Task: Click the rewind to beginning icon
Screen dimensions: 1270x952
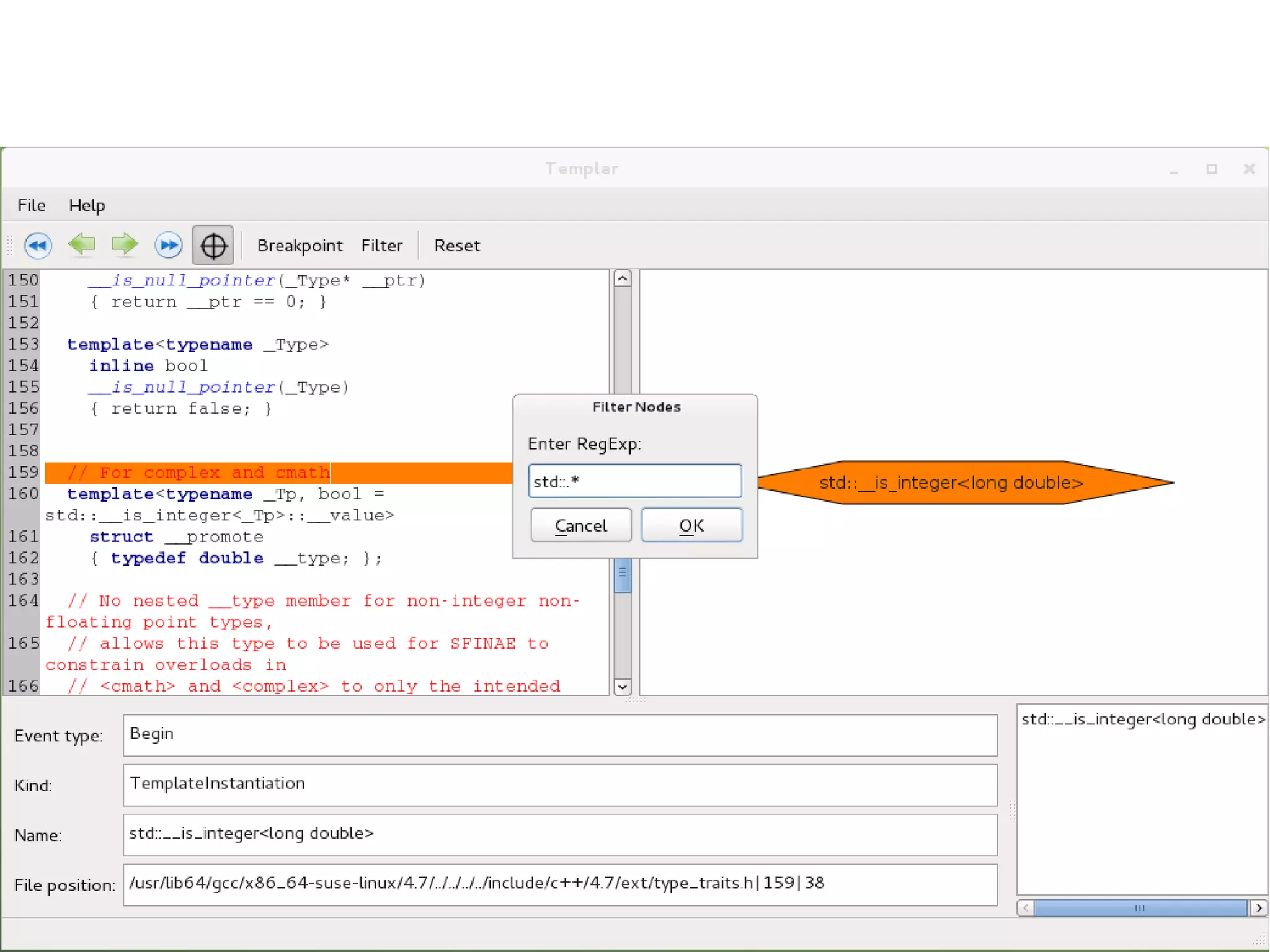Action: [38, 246]
